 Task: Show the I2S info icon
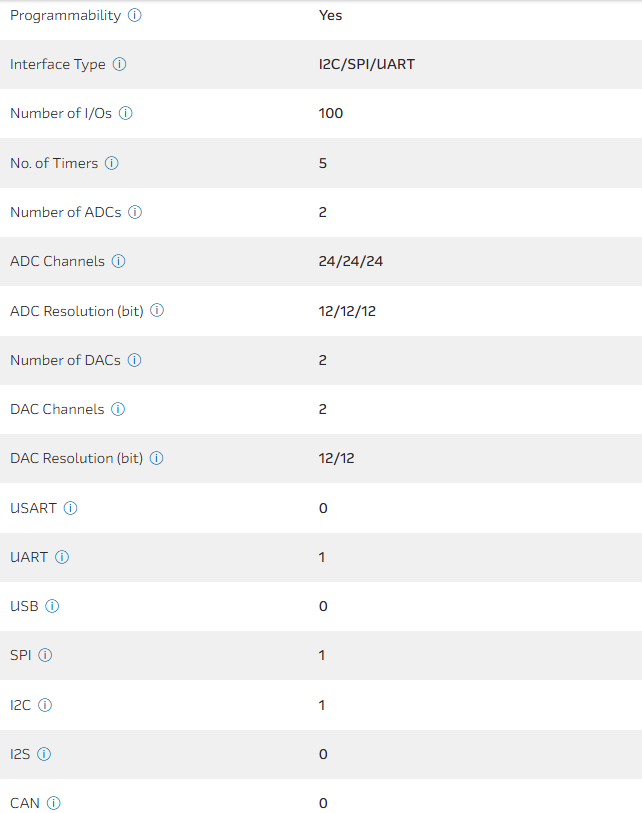click(x=44, y=754)
